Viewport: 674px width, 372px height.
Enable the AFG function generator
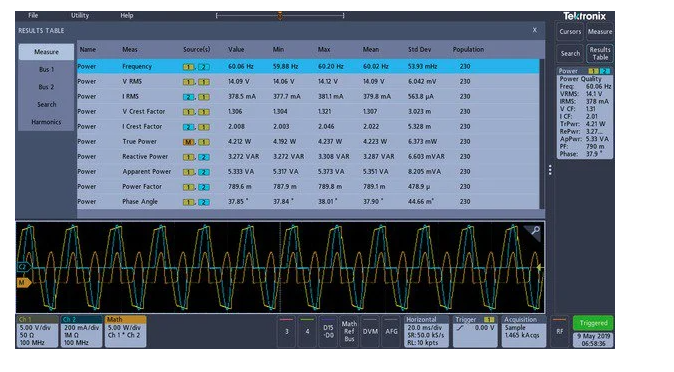pyautogui.click(x=391, y=332)
